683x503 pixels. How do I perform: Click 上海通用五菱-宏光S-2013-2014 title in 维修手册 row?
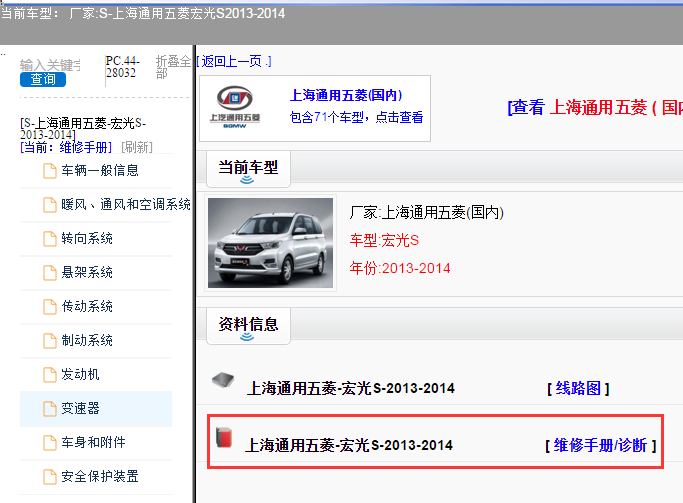tap(349, 445)
